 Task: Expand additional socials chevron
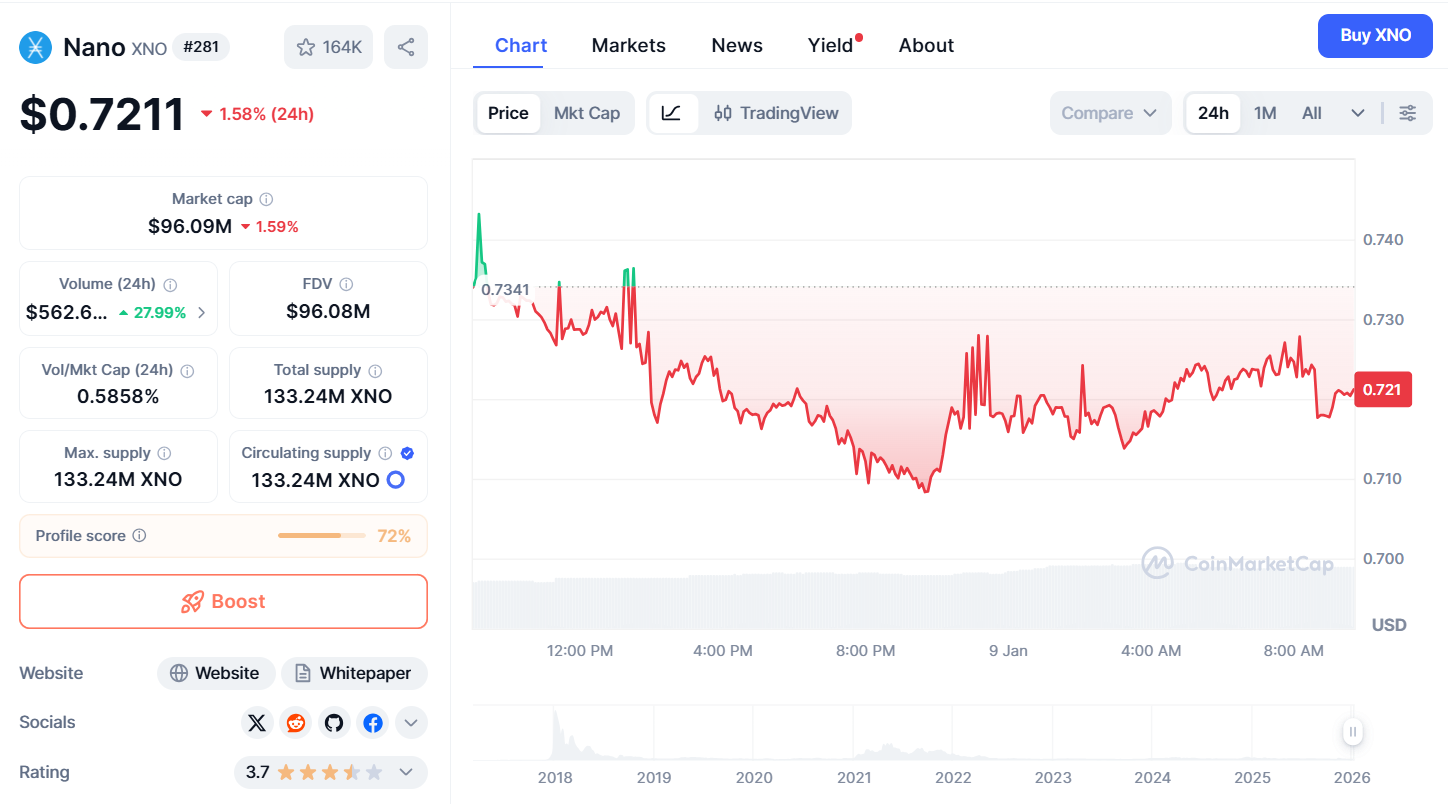411,722
